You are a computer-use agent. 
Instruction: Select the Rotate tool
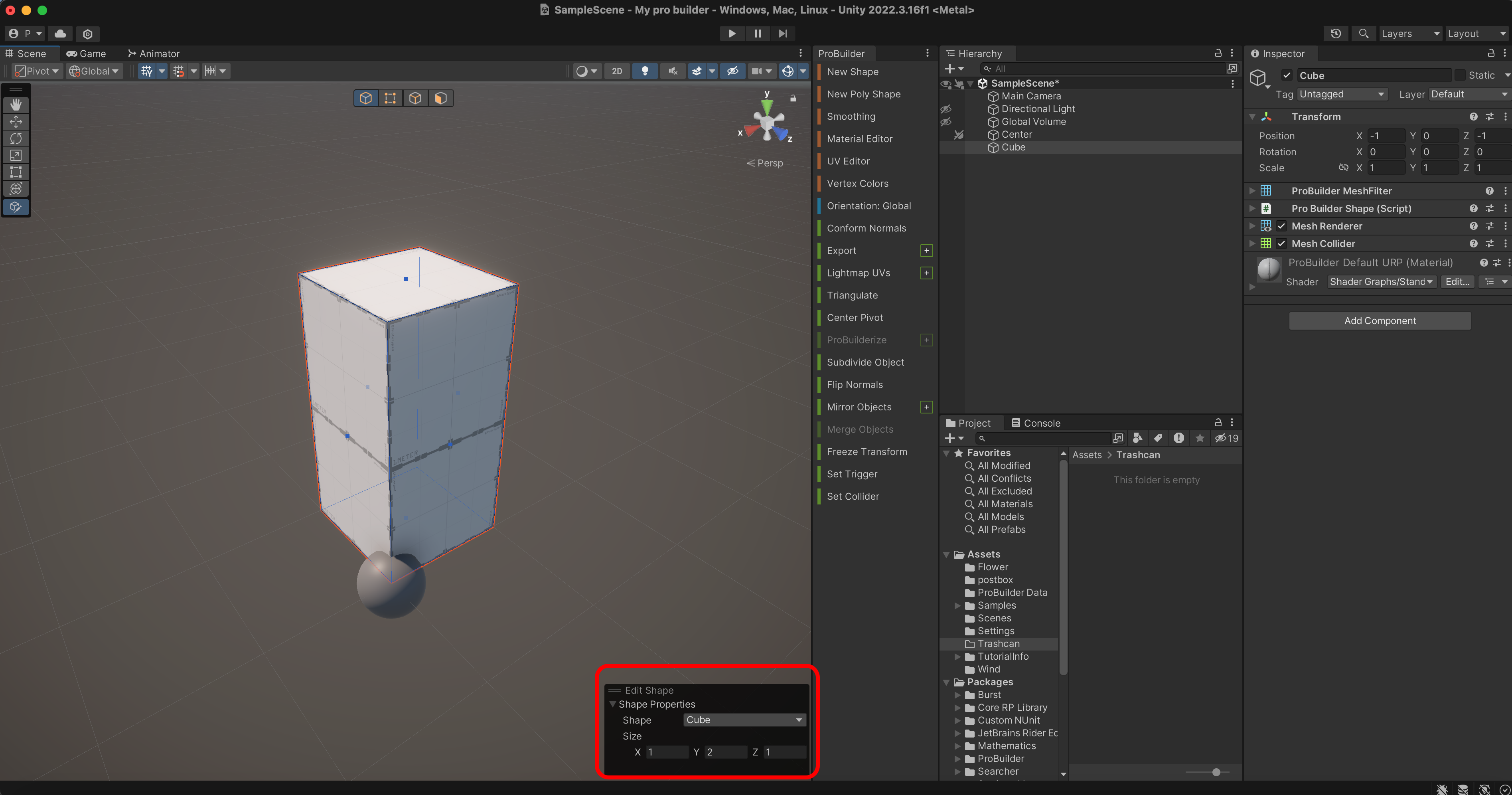pyautogui.click(x=16, y=138)
